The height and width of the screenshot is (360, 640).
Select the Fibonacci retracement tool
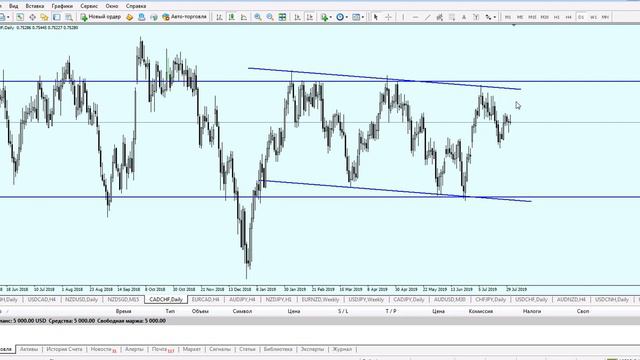[x=452, y=17]
